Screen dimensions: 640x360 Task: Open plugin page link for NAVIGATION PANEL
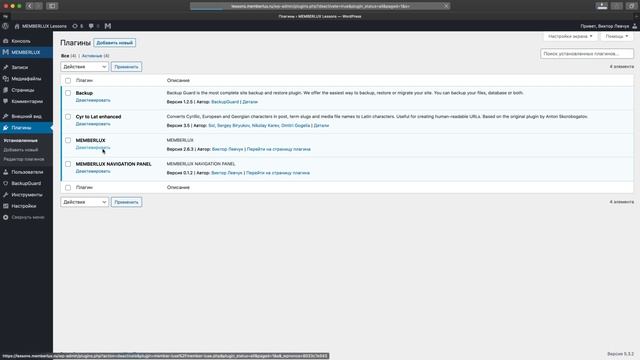point(278,173)
